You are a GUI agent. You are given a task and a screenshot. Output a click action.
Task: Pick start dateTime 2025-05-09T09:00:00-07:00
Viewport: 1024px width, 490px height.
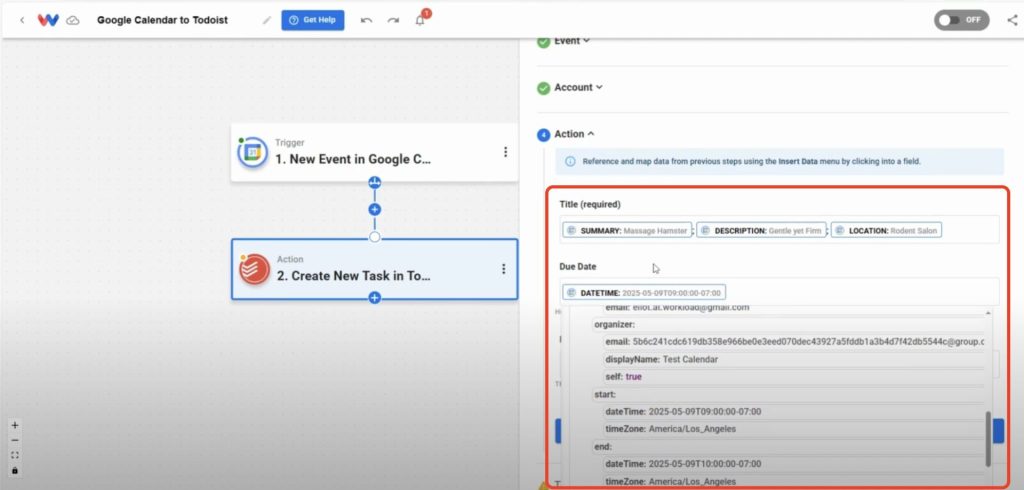click(x=794, y=412)
